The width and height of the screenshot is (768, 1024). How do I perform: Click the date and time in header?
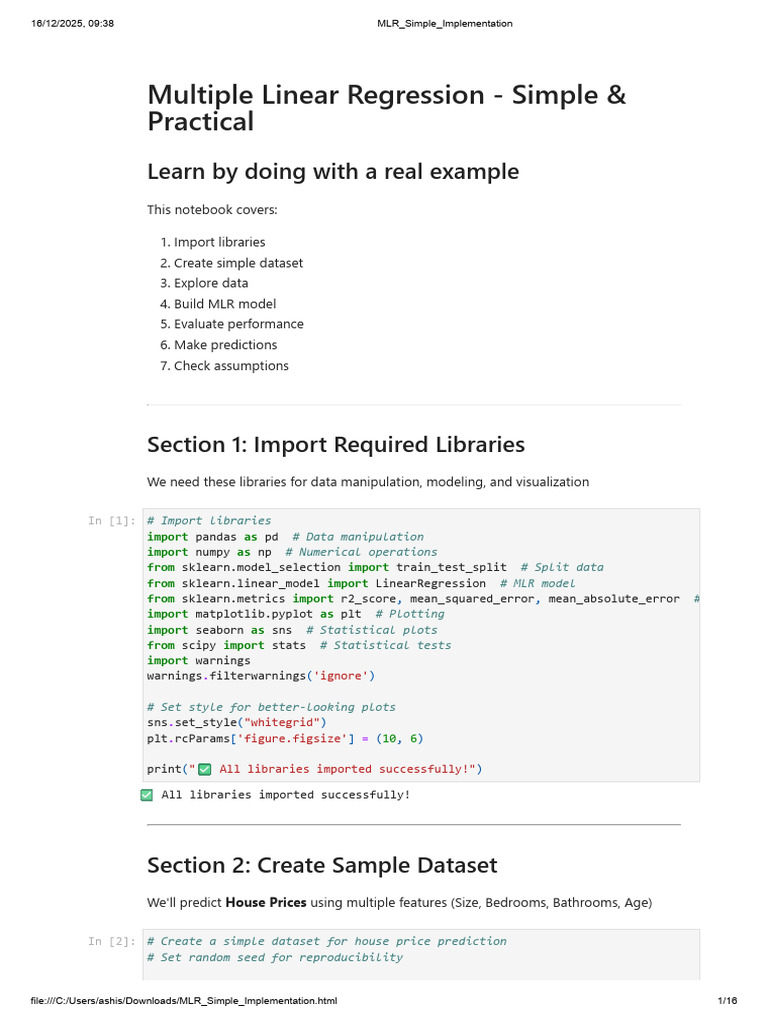[72, 24]
